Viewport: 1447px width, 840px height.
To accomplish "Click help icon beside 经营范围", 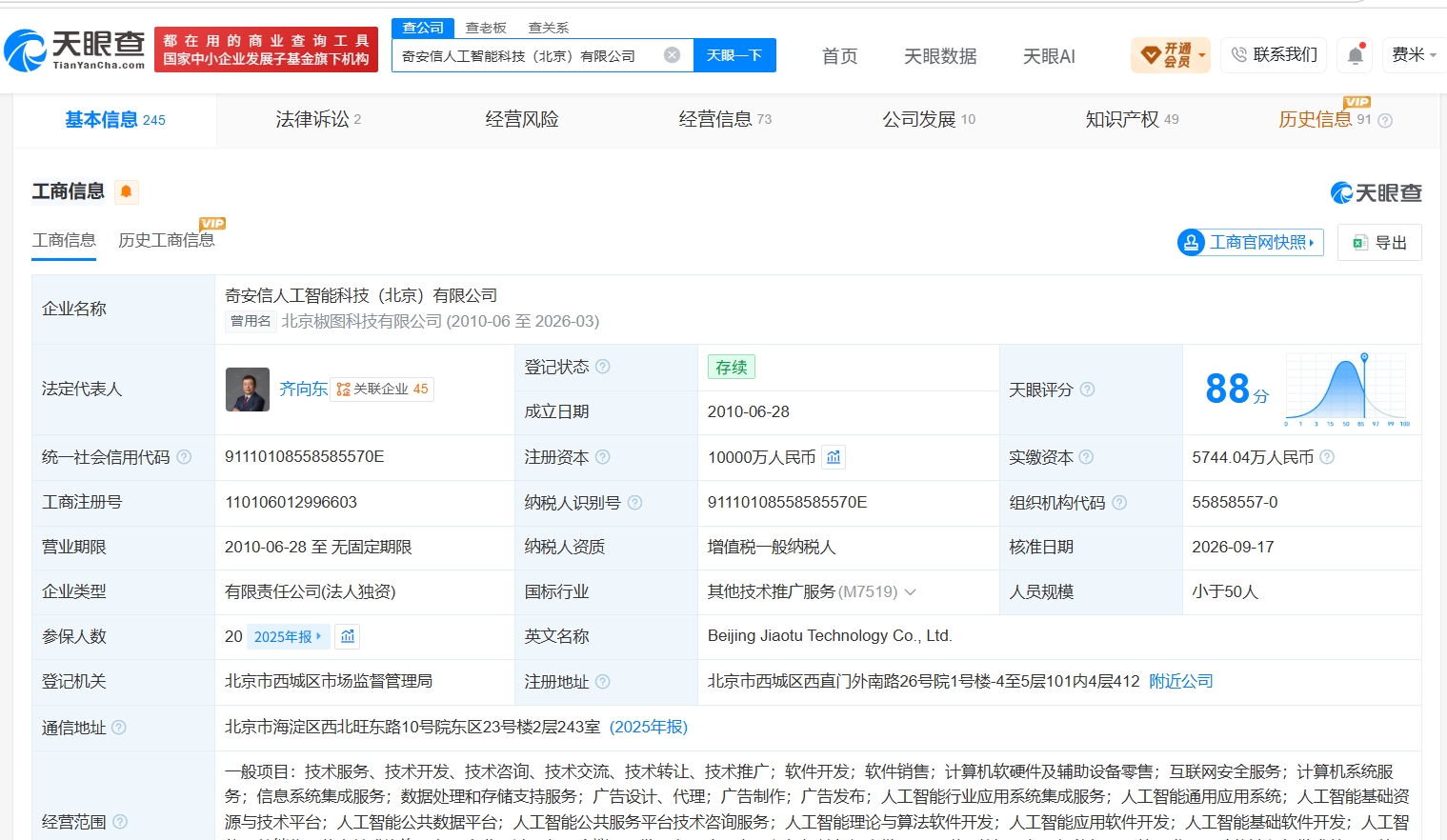I will pyautogui.click(x=120, y=821).
